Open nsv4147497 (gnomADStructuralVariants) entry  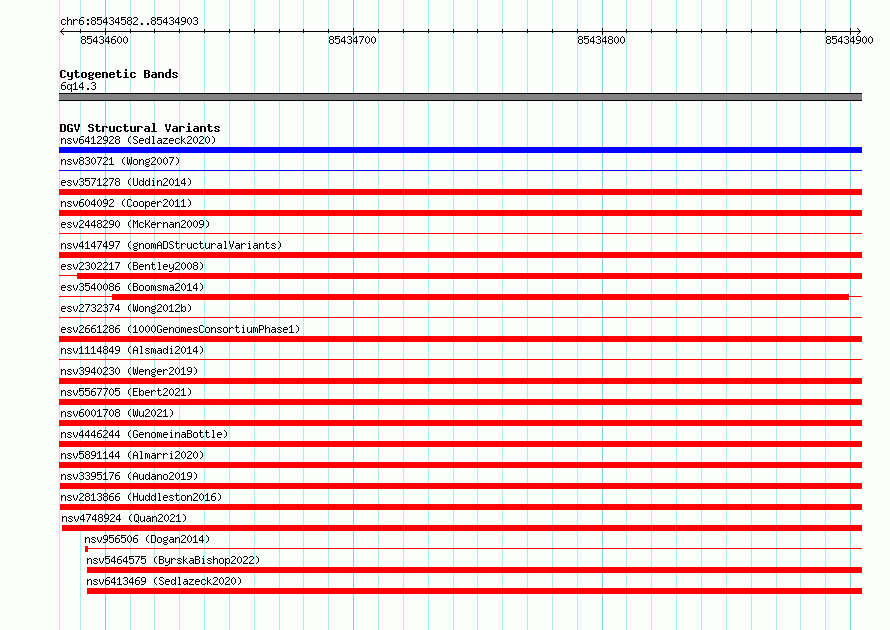point(171,245)
